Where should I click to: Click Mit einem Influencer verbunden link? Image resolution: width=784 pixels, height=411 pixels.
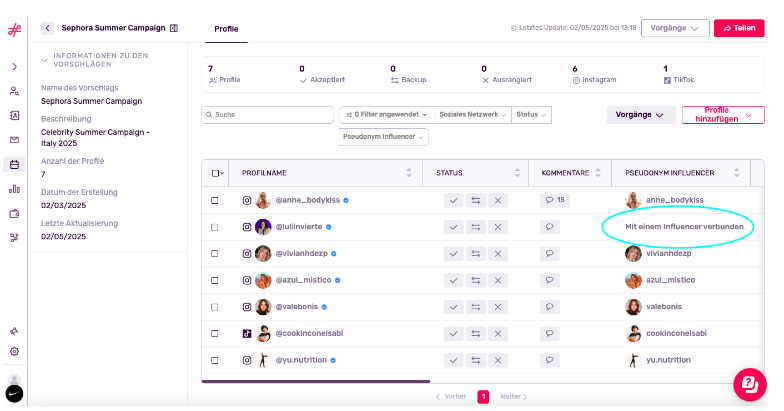[684, 226]
